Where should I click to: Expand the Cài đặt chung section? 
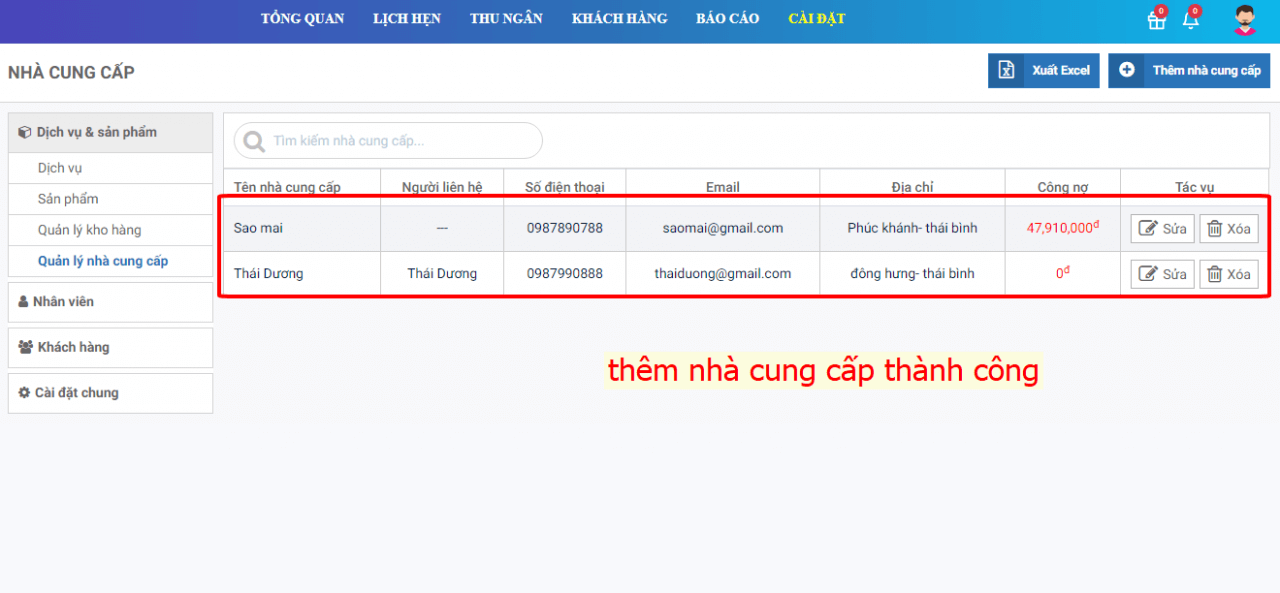(x=110, y=393)
